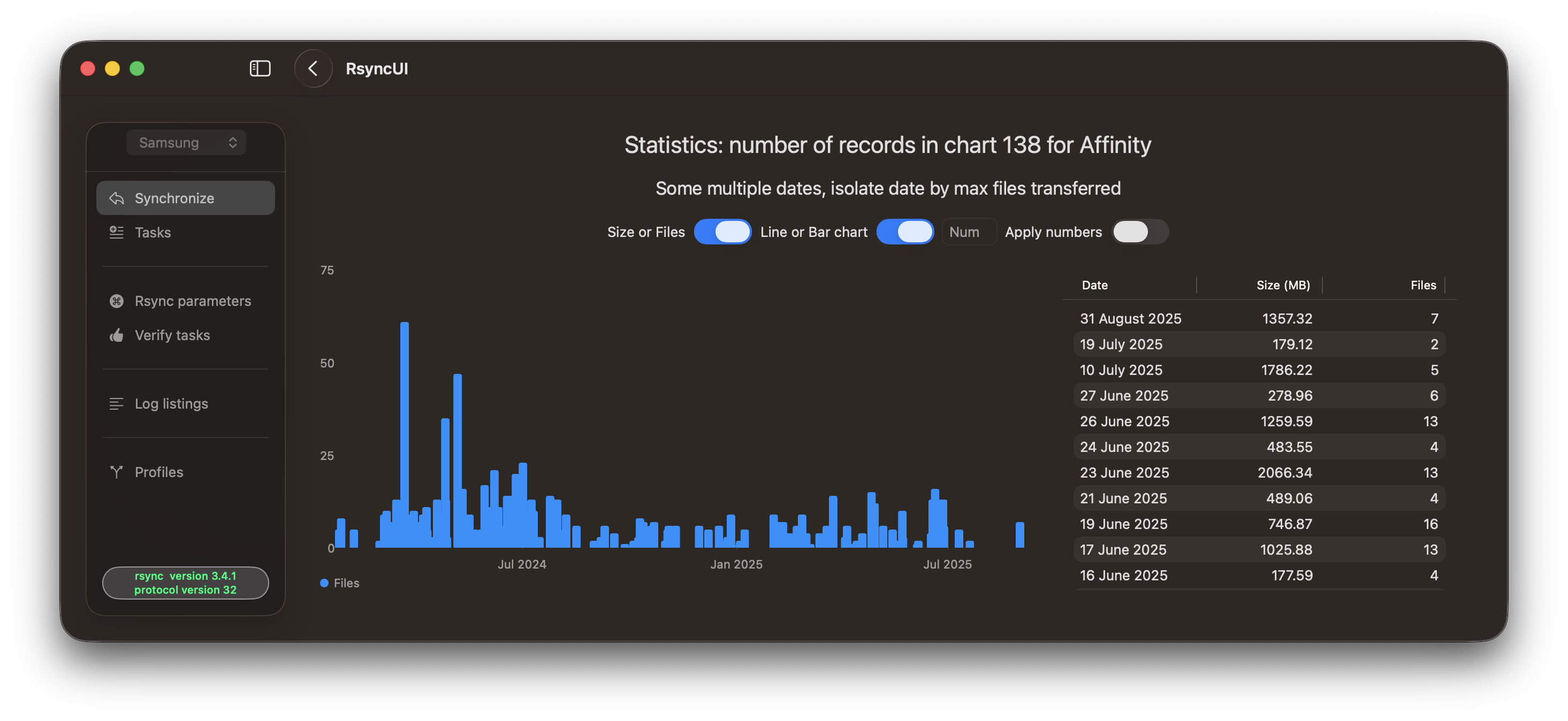
Task: Select the 19 June 2025 row
Action: [x=1259, y=524]
